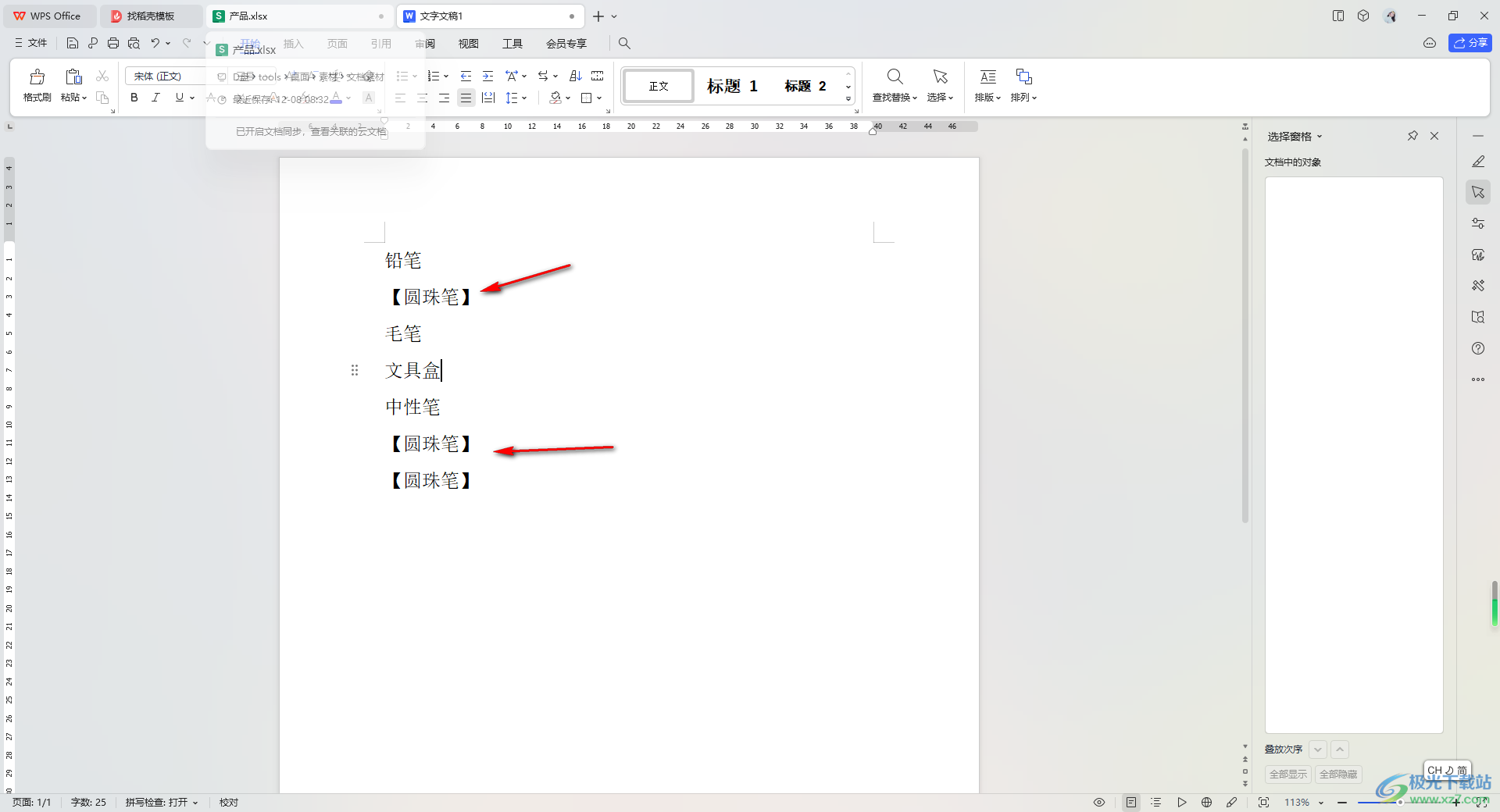
Task: Click the 全部隐藏 hide all button
Action: click(x=1338, y=775)
